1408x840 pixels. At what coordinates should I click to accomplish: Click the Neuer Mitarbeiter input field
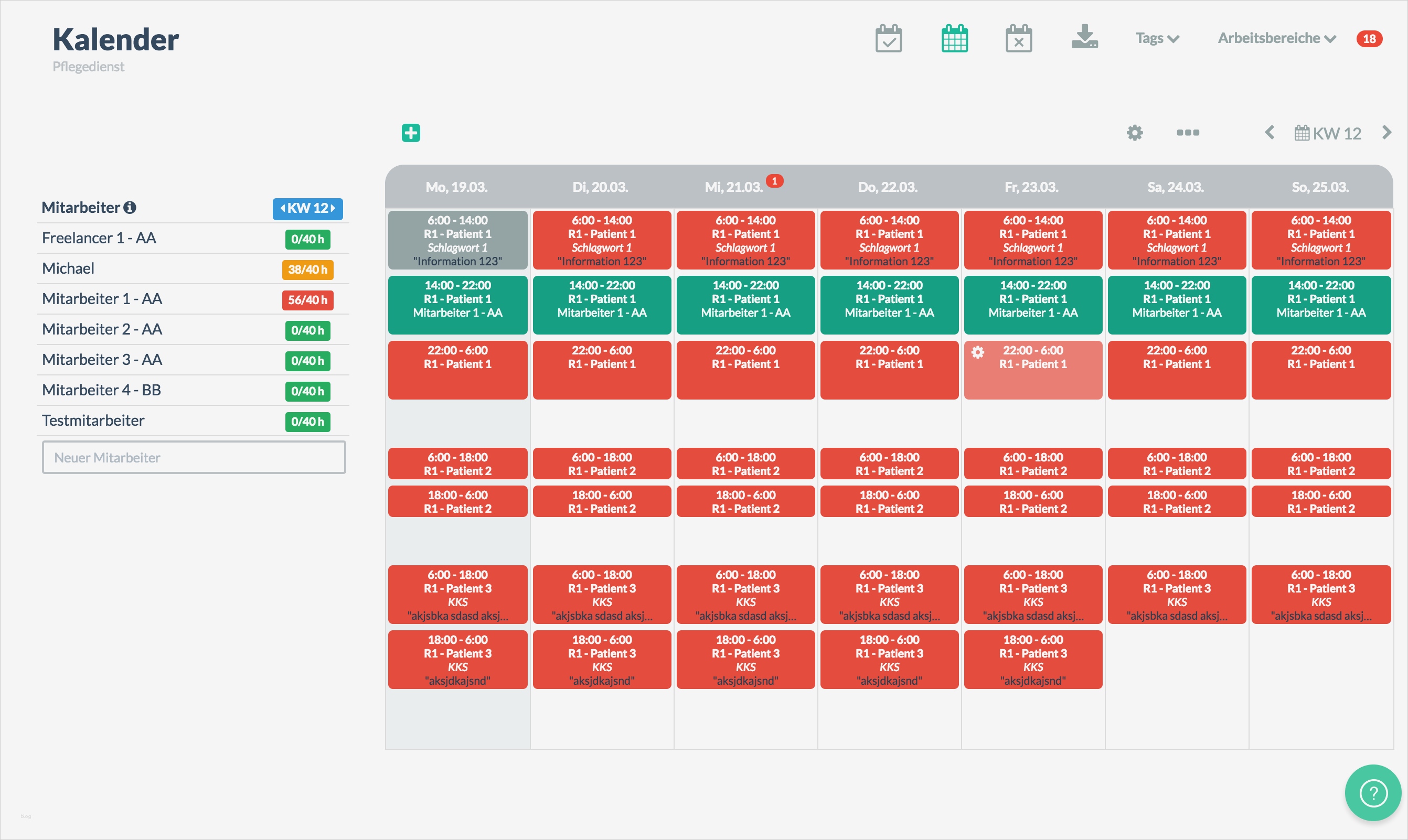tap(194, 457)
